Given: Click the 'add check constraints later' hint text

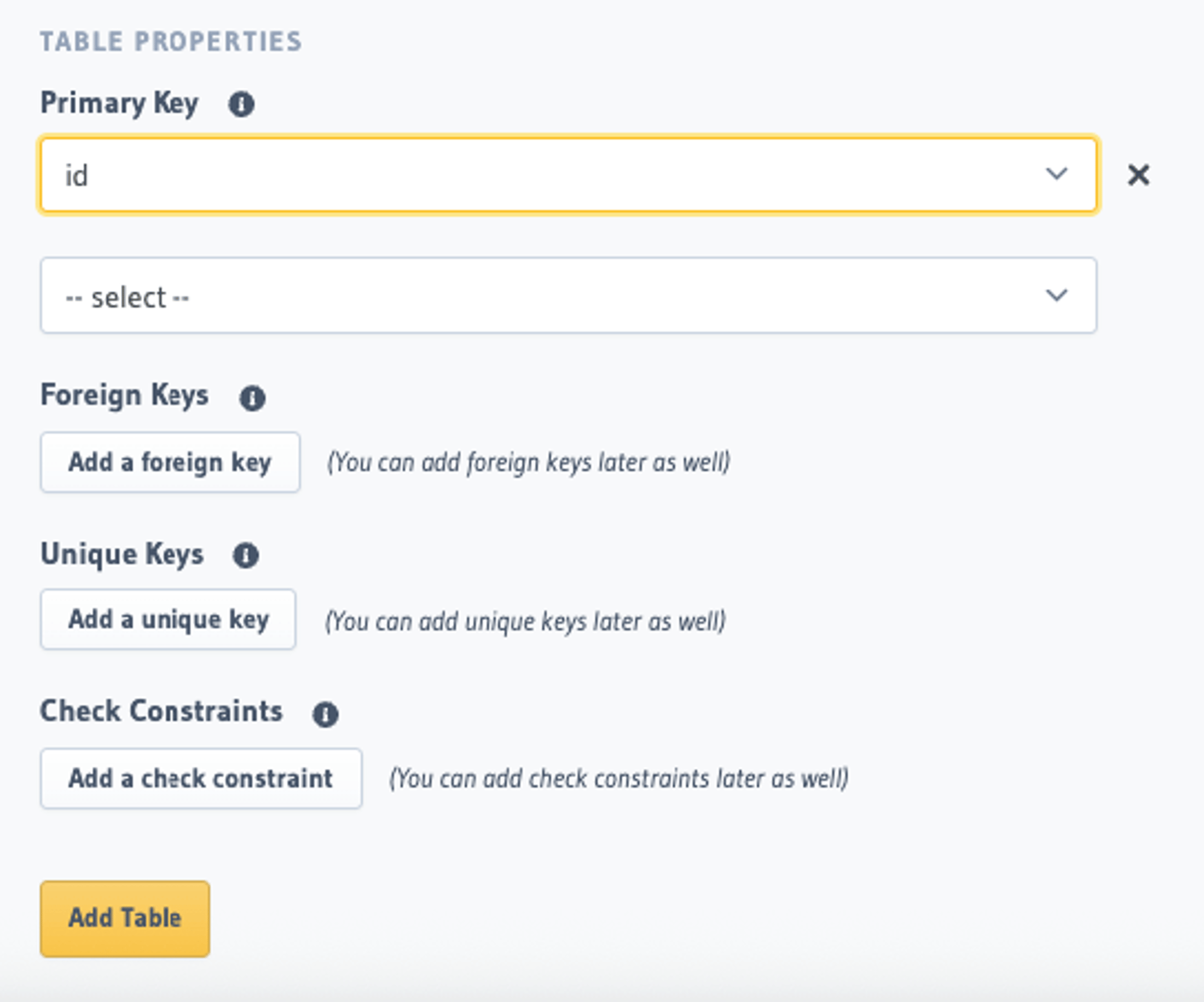Looking at the screenshot, I should point(618,779).
